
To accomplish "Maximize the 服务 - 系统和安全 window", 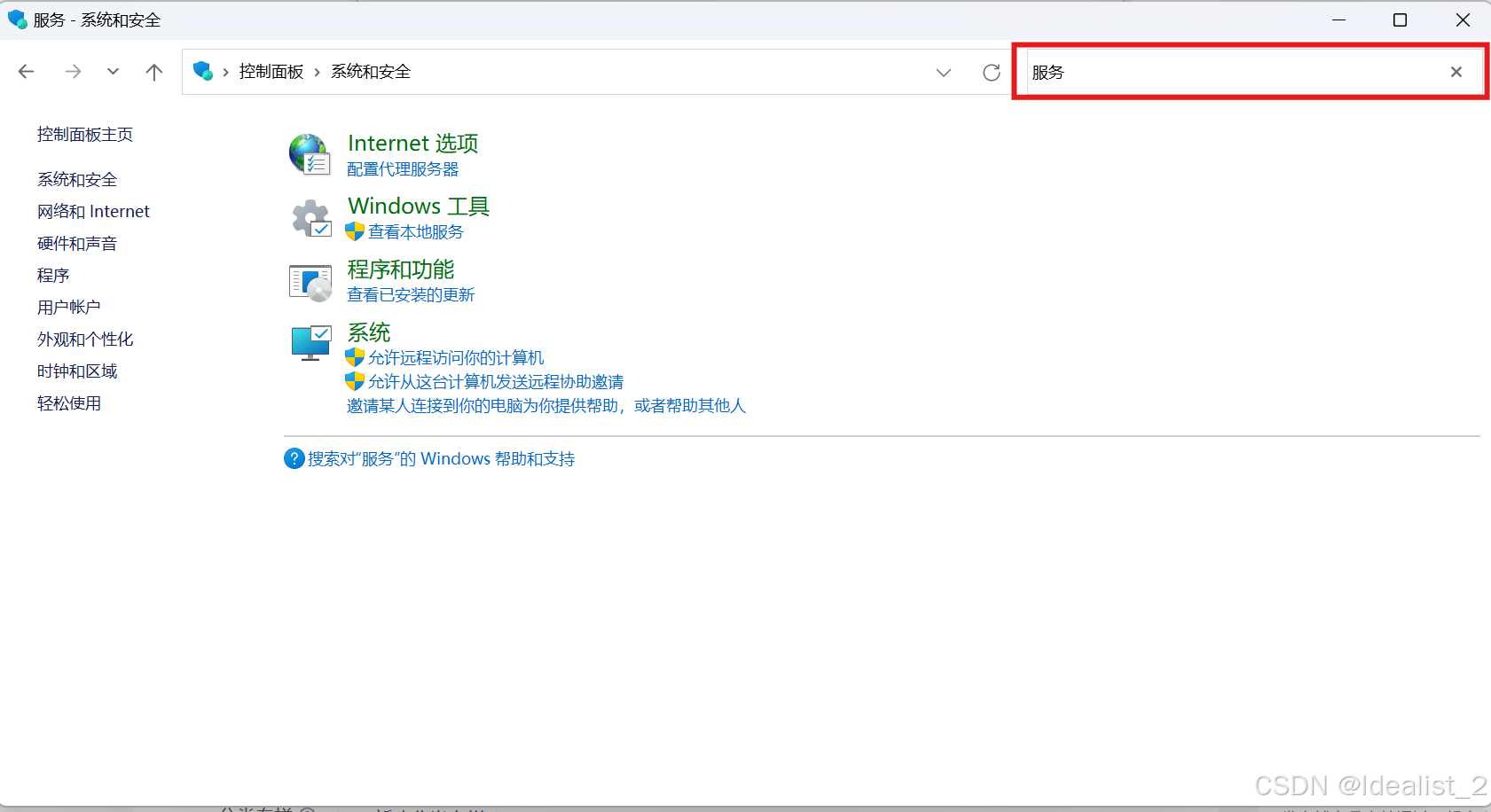I will [1401, 20].
